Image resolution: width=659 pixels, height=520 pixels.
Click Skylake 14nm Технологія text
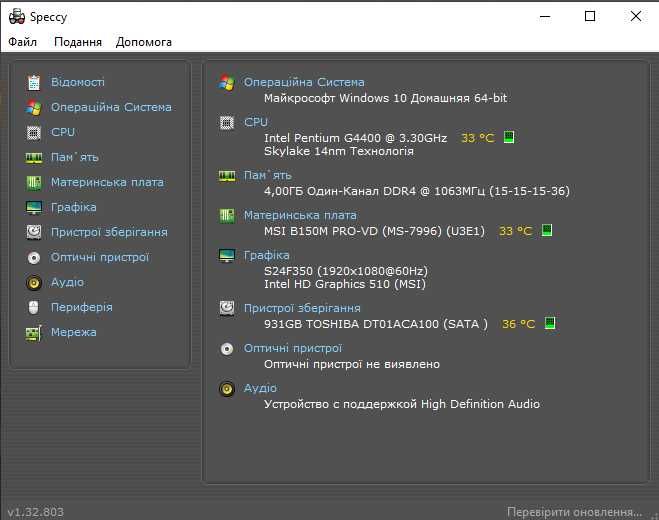339,151
